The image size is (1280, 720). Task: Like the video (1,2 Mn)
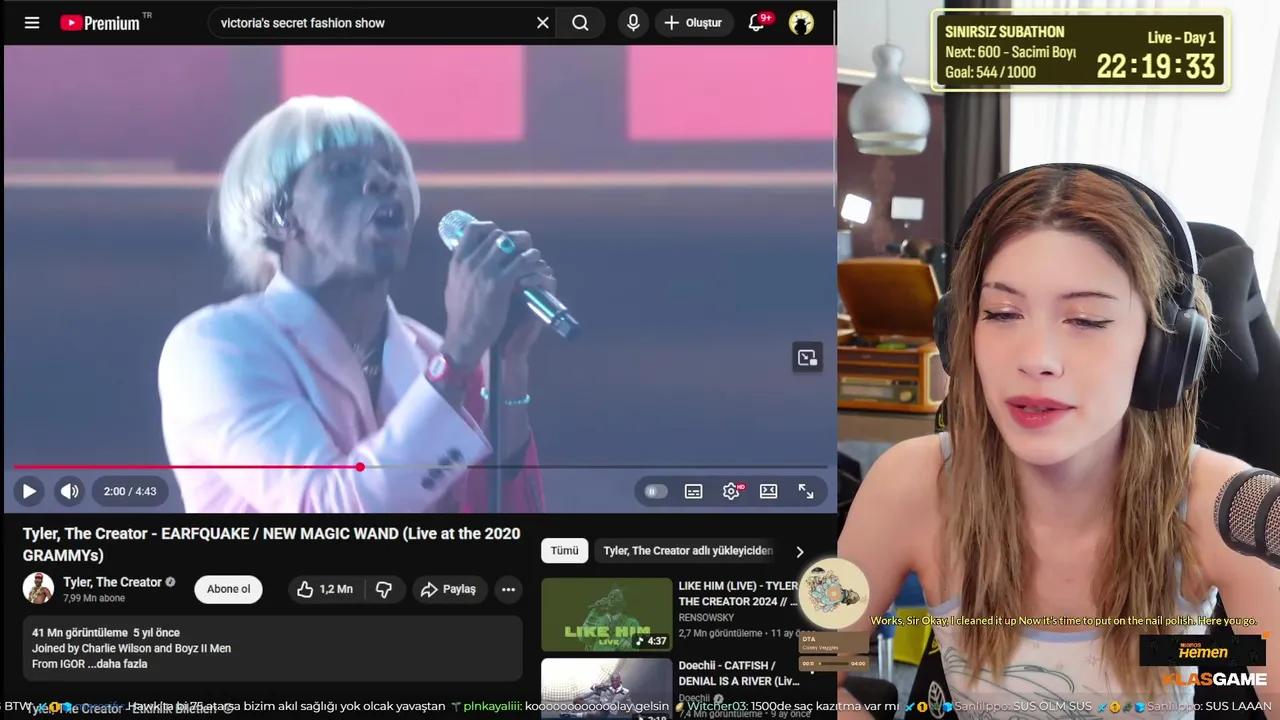pyautogui.click(x=325, y=589)
